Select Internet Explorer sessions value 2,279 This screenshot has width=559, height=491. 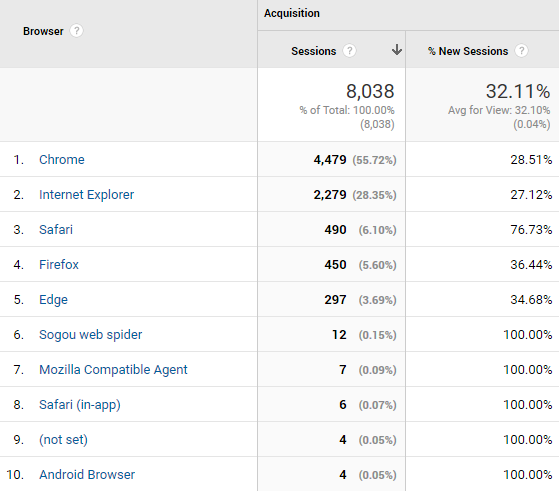[x=330, y=195]
